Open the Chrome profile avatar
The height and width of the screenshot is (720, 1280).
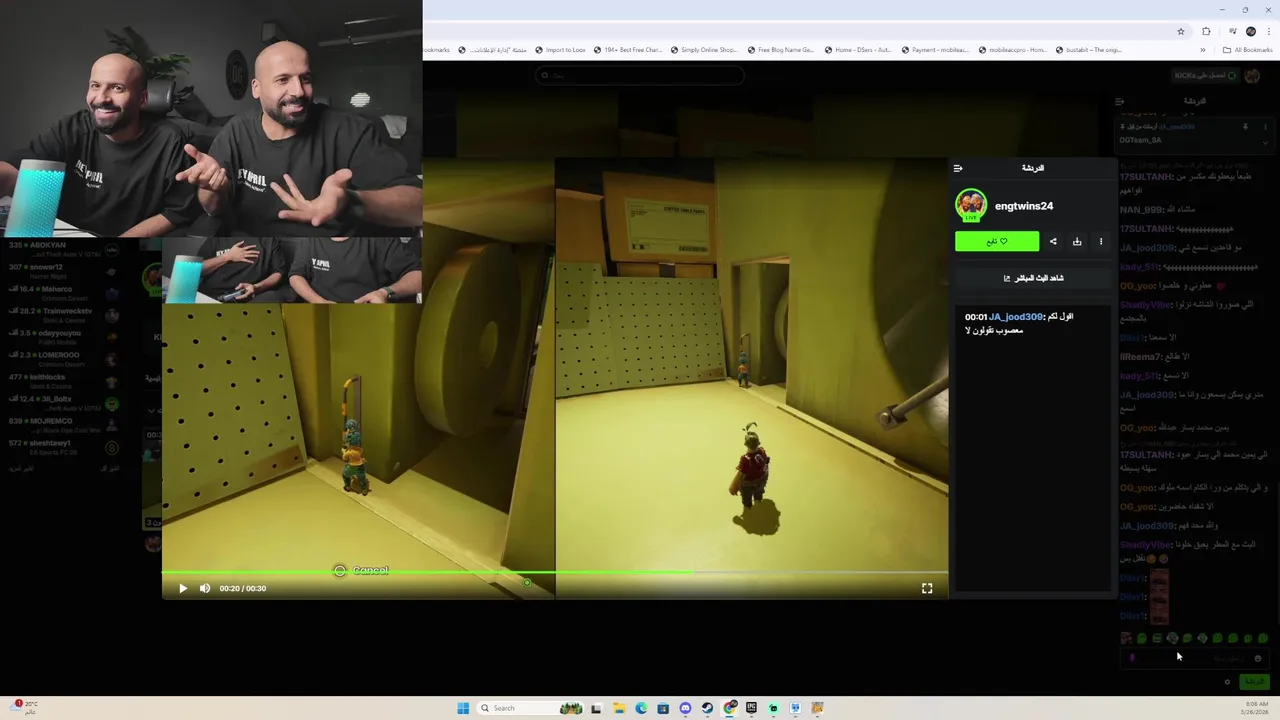1250,31
